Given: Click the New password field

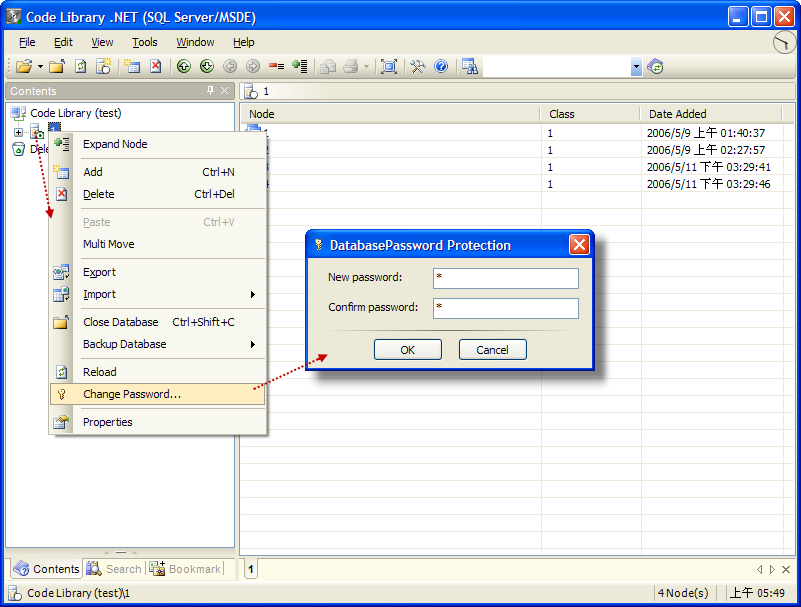Looking at the screenshot, I should click(x=506, y=278).
